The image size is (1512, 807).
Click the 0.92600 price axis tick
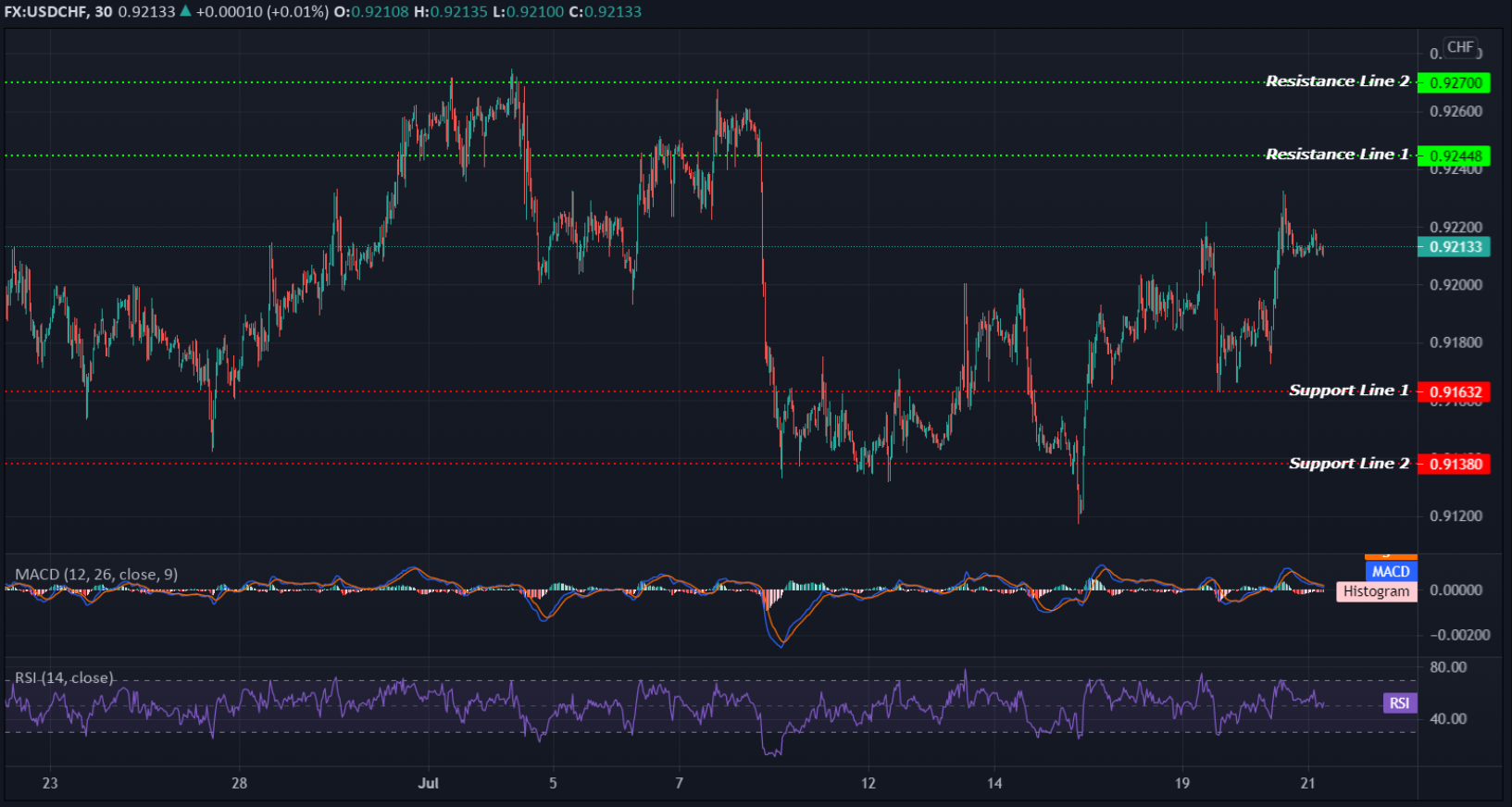coord(1456,112)
